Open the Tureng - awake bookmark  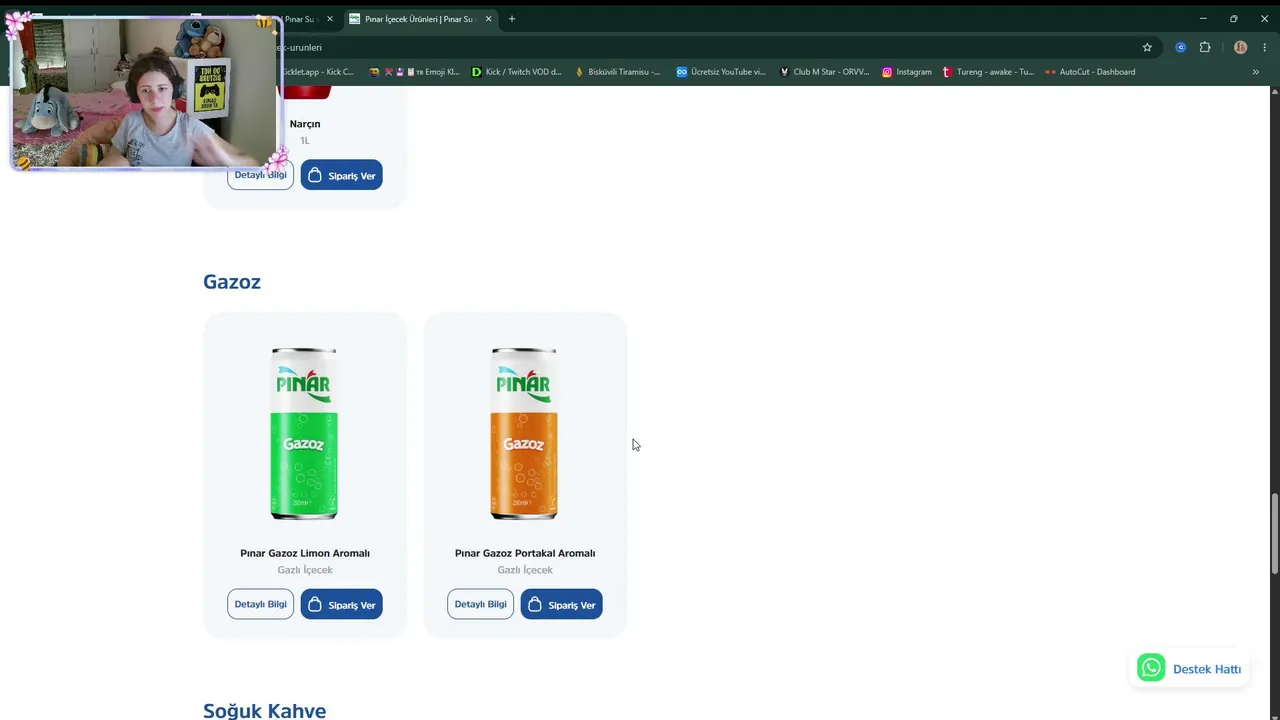(x=988, y=72)
